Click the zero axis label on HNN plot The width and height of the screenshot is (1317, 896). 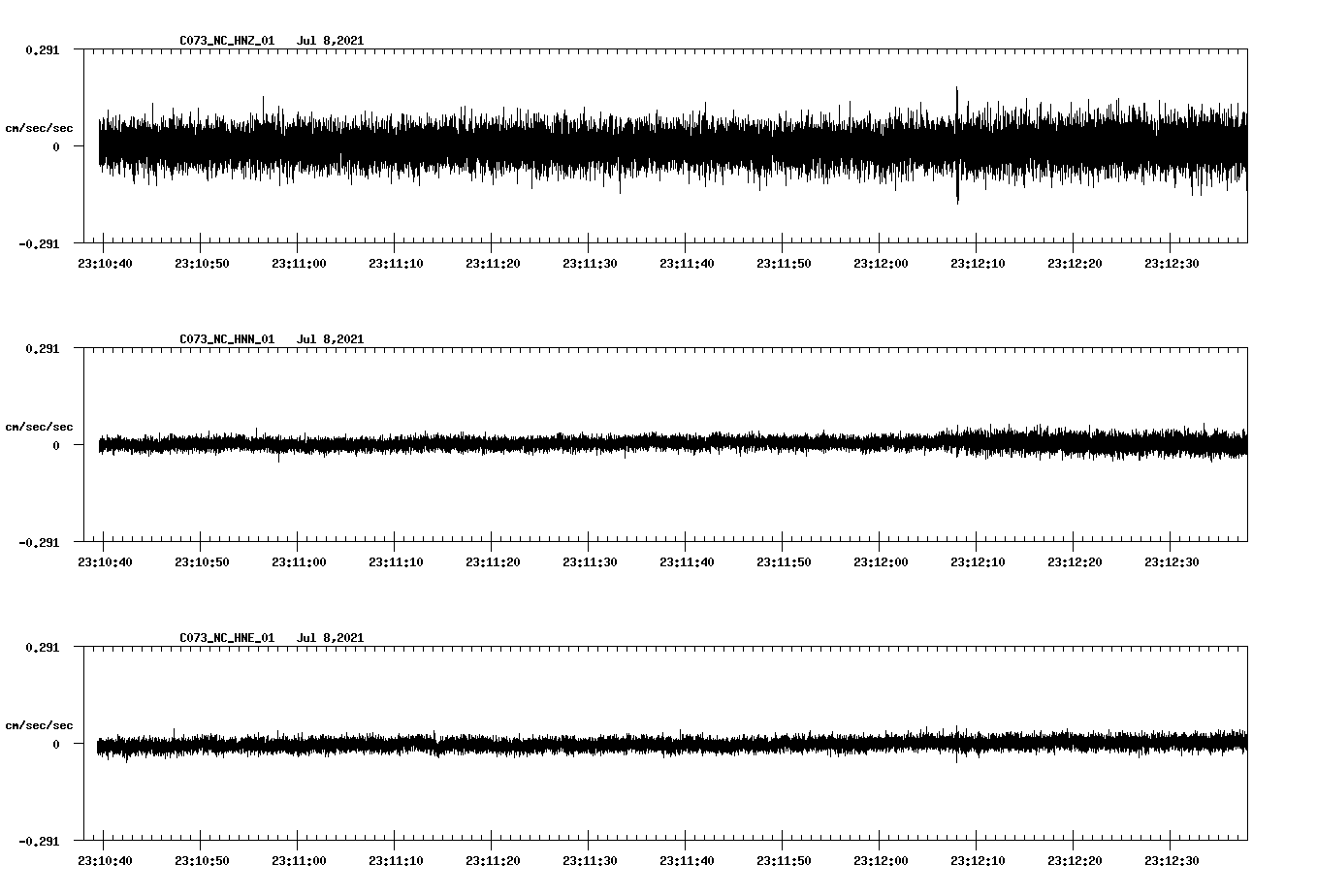coord(56,445)
